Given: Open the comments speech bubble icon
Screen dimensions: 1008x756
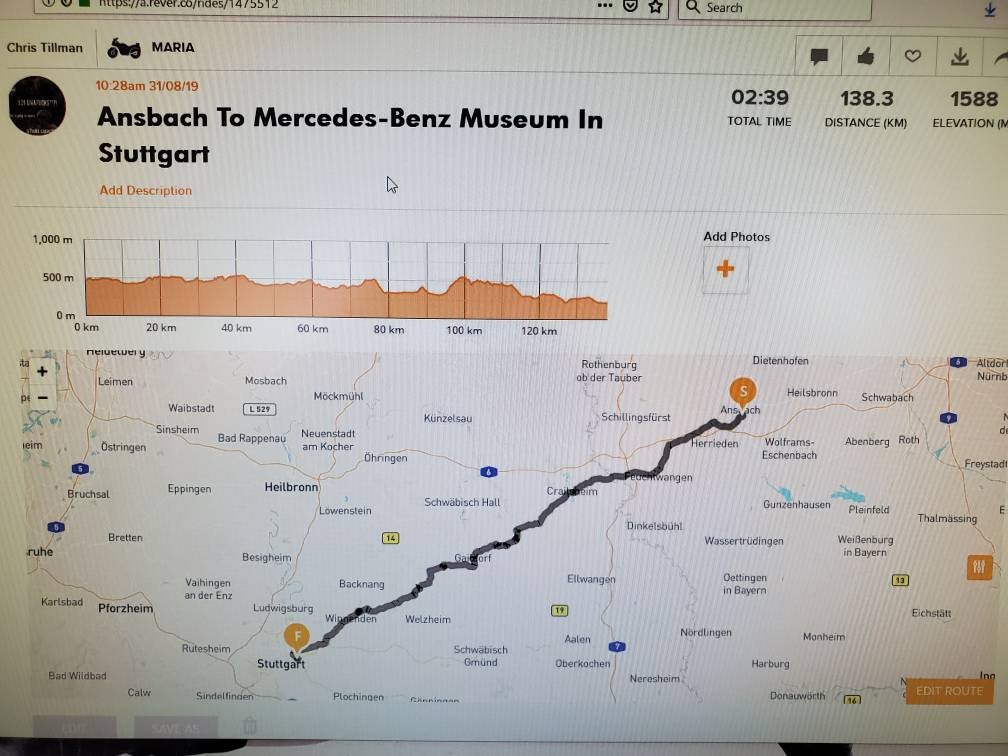Looking at the screenshot, I should pyautogui.click(x=819, y=57).
